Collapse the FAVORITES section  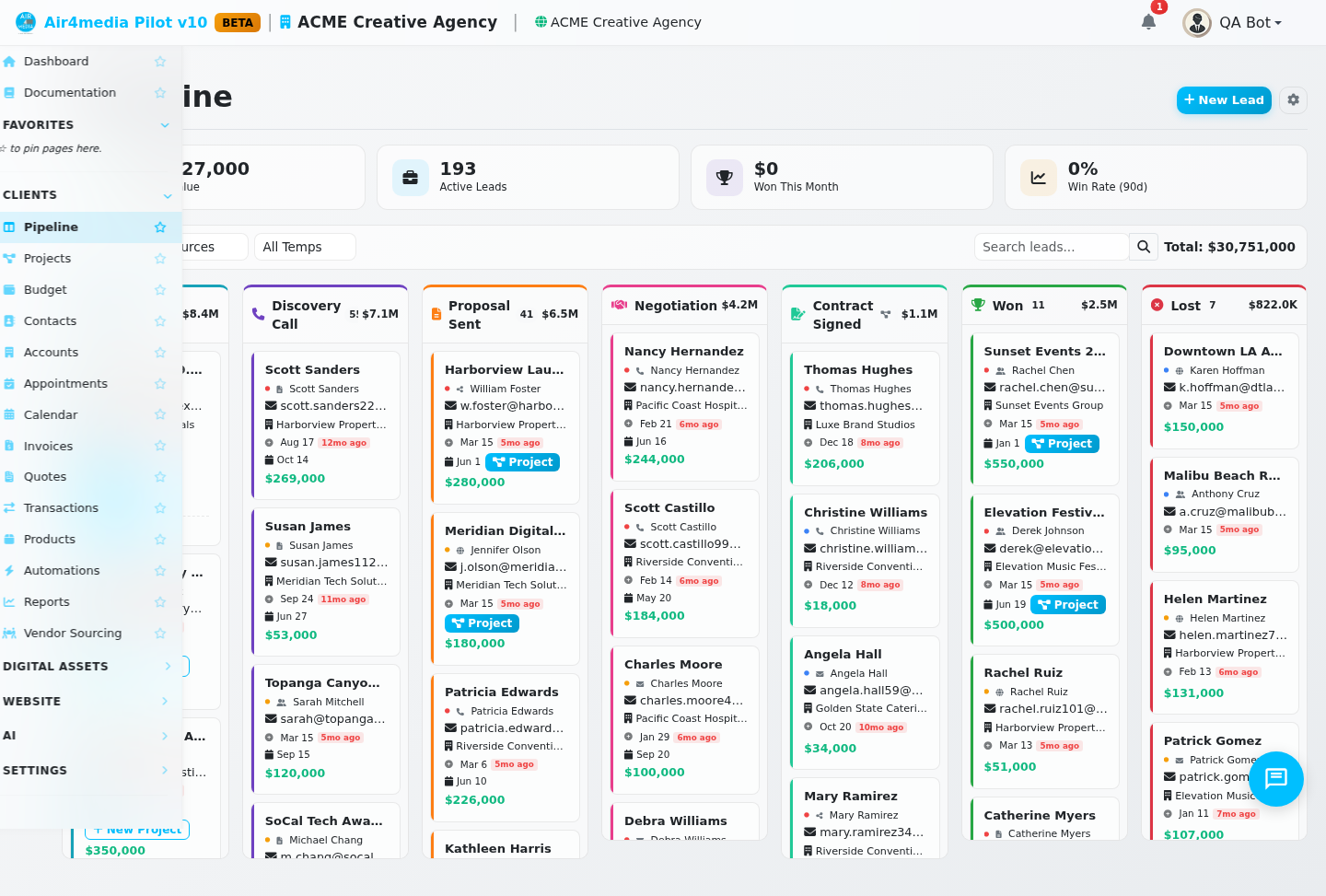click(165, 125)
